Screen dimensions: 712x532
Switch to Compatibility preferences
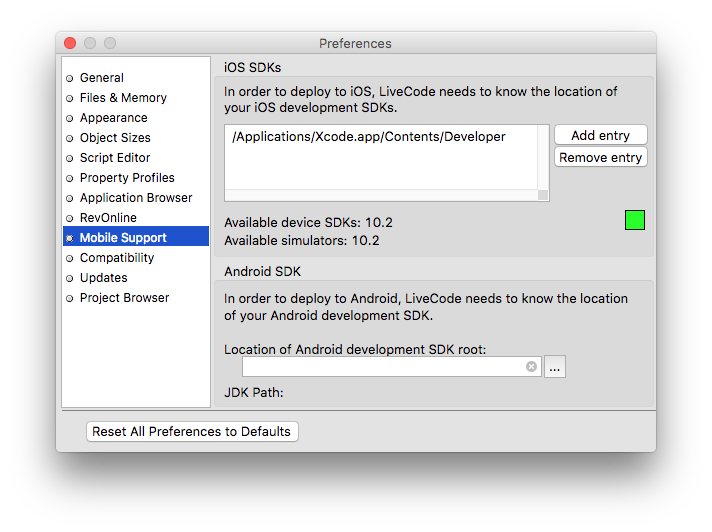(x=117, y=258)
